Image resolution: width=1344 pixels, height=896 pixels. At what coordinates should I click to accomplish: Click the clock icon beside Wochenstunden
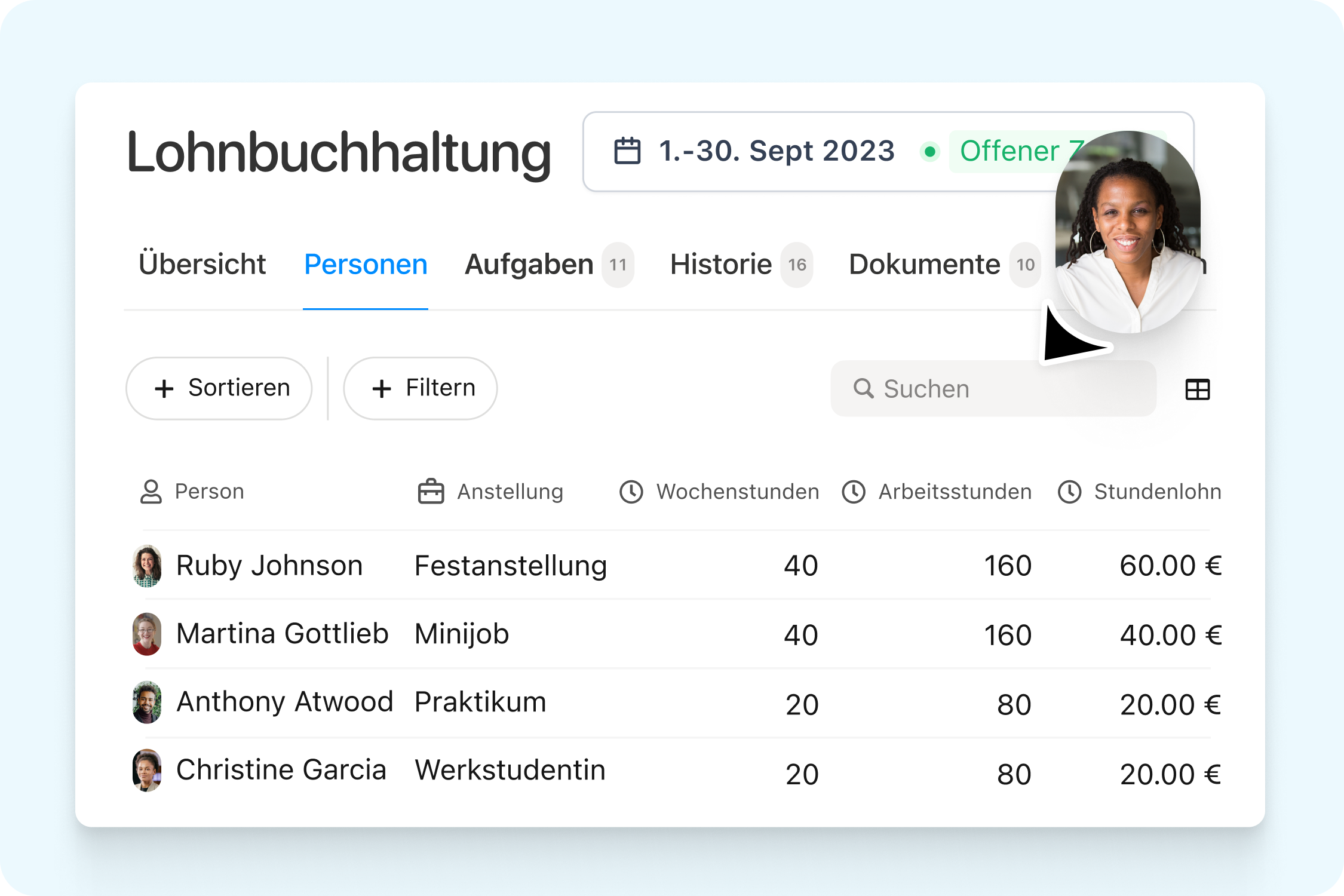tap(631, 492)
